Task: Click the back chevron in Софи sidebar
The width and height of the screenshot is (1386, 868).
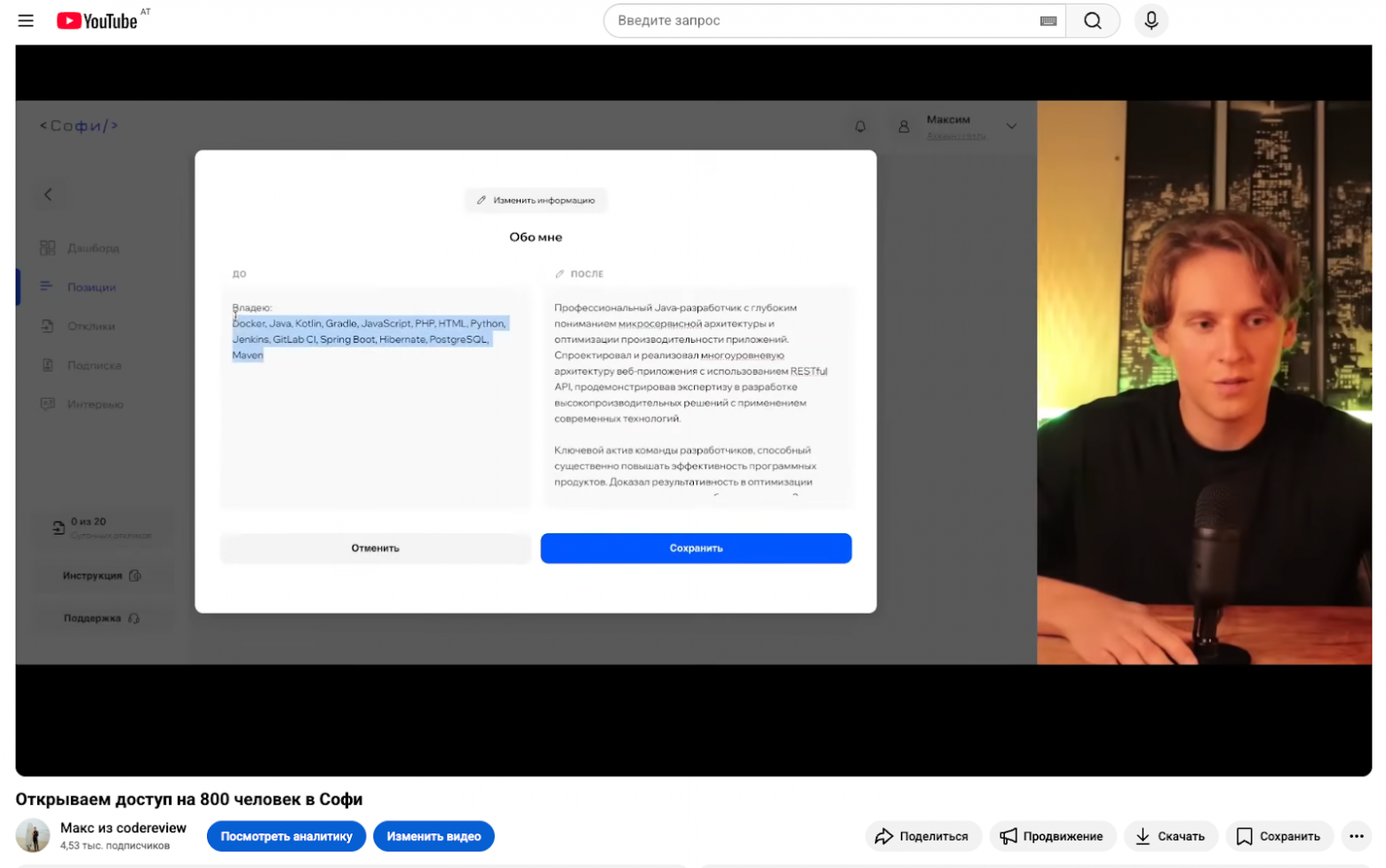Action: tap(48, 195)
